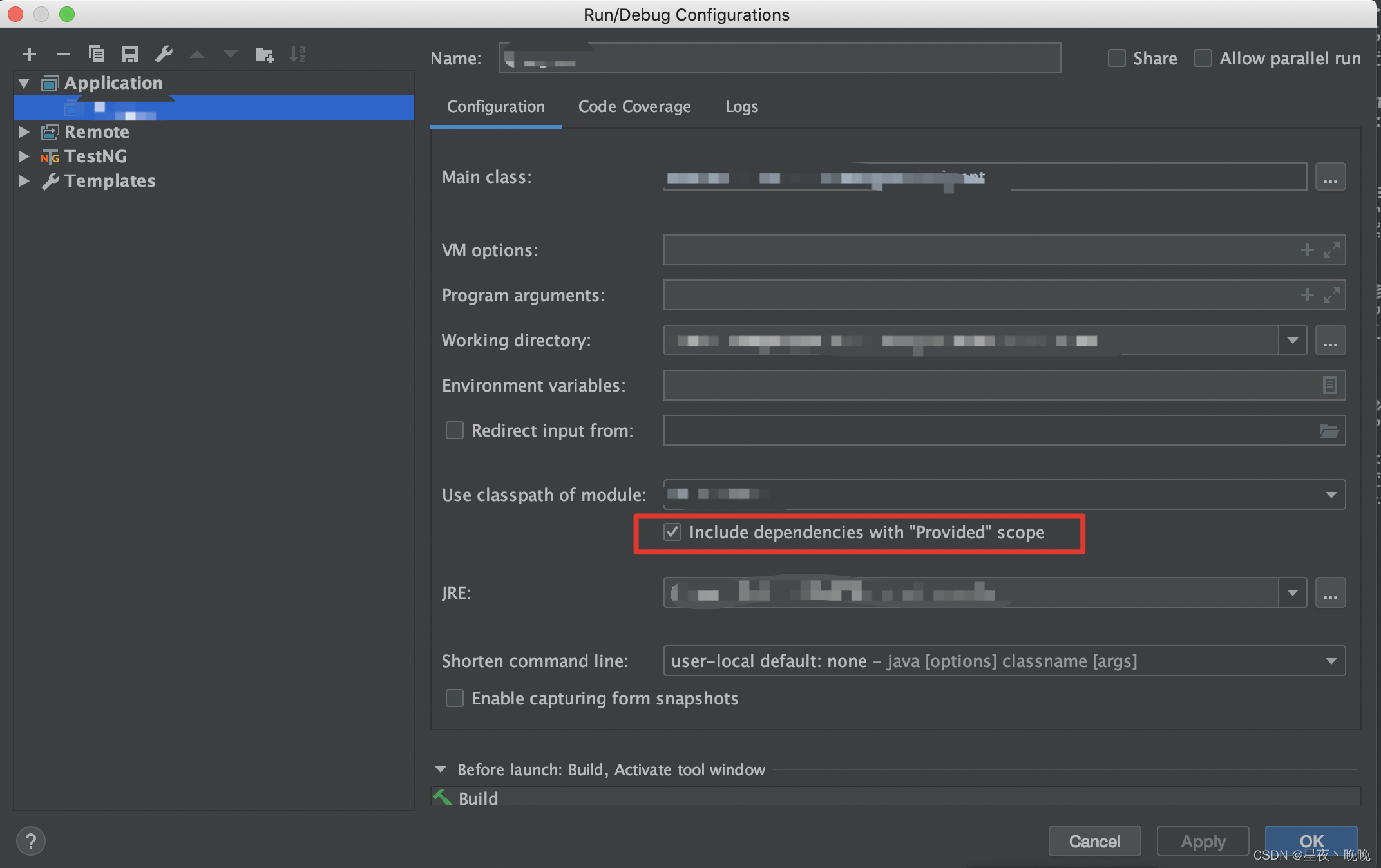
Task: Switch to the Configuration tab
Action: pyautogui.click(x=496, y=107)
